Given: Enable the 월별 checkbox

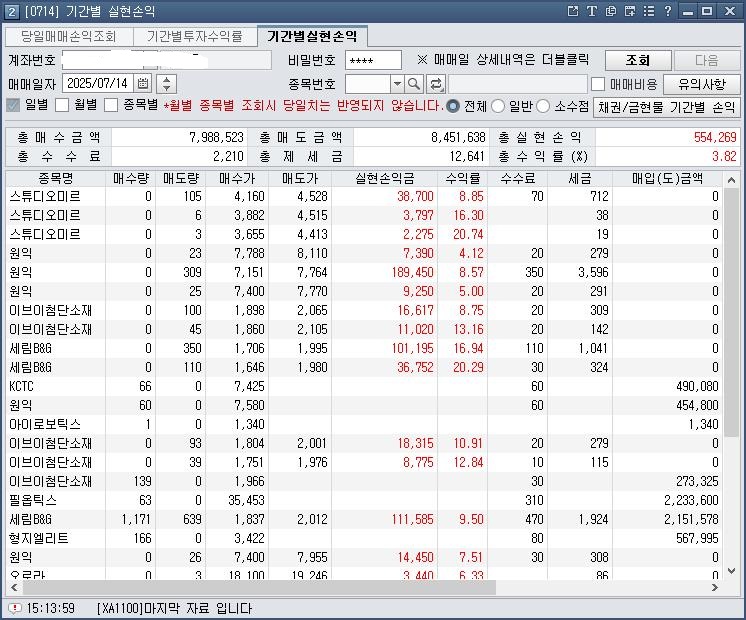Looking at the screenshot, I should (62, 105).
